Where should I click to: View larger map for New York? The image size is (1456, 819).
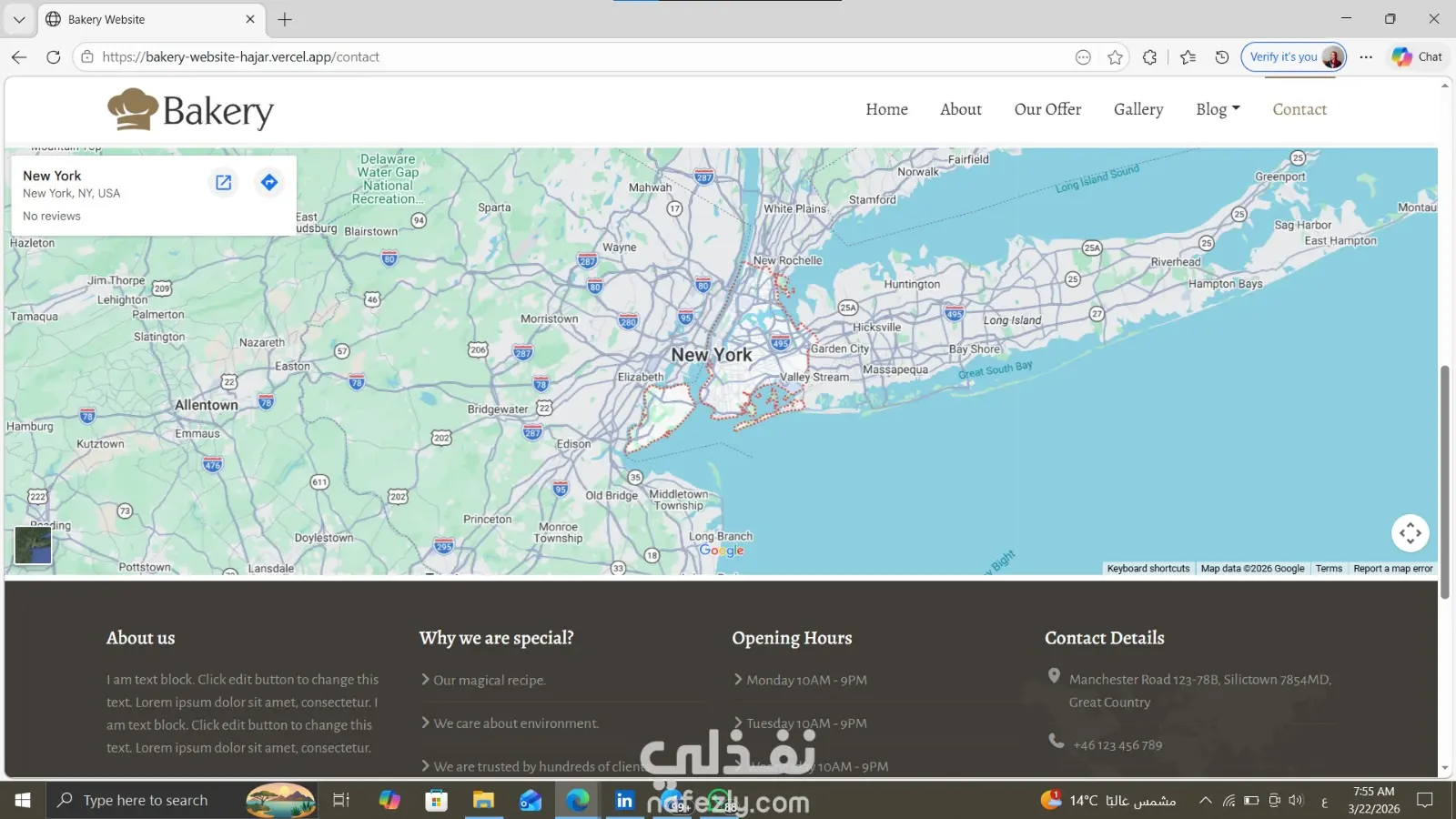(x=223, y=182)
